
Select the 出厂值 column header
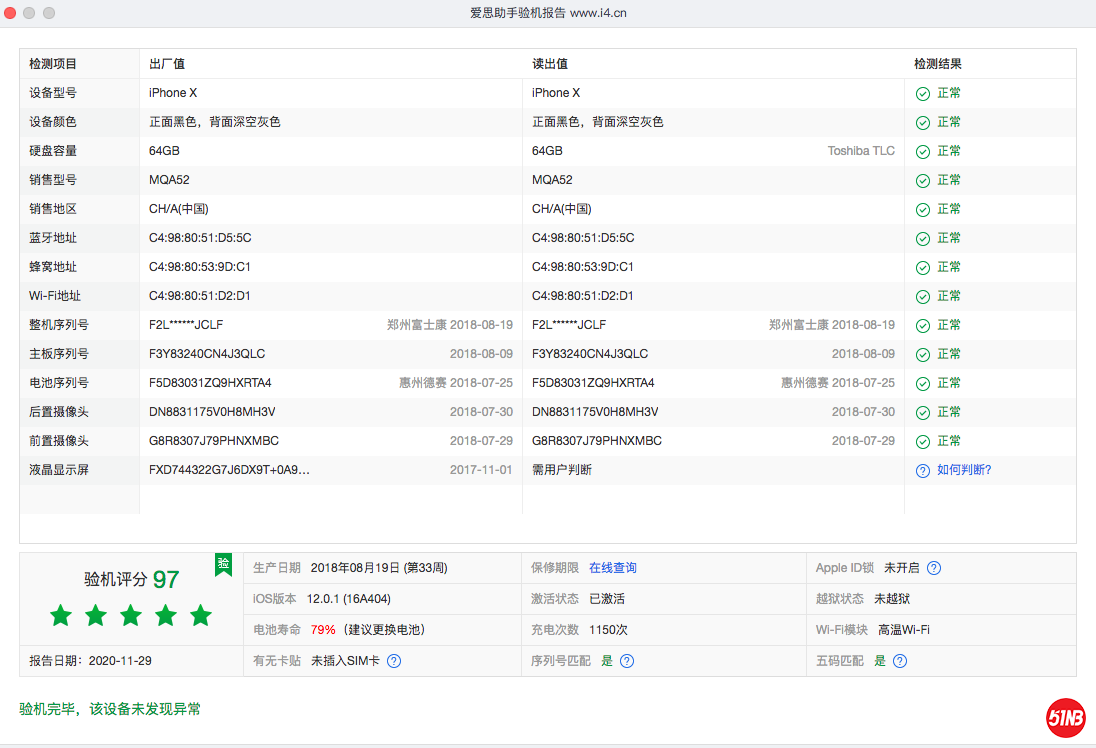167,64
